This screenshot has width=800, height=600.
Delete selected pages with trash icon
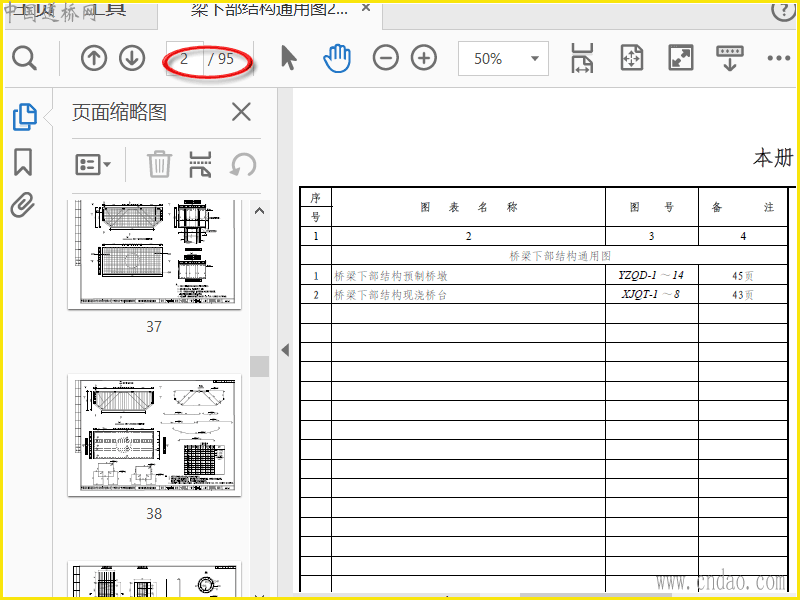point(159,164)
